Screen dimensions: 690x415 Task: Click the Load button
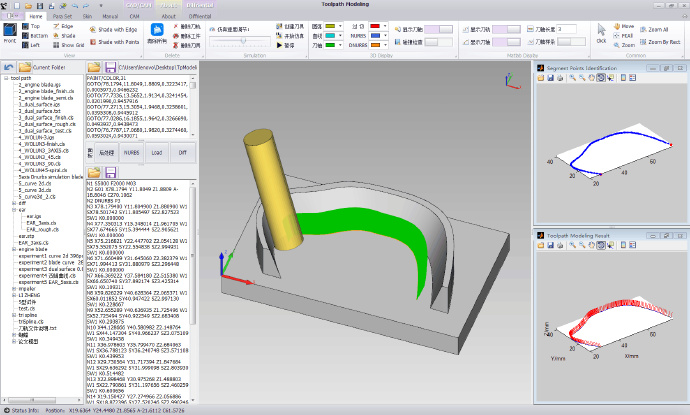point(156,153)
